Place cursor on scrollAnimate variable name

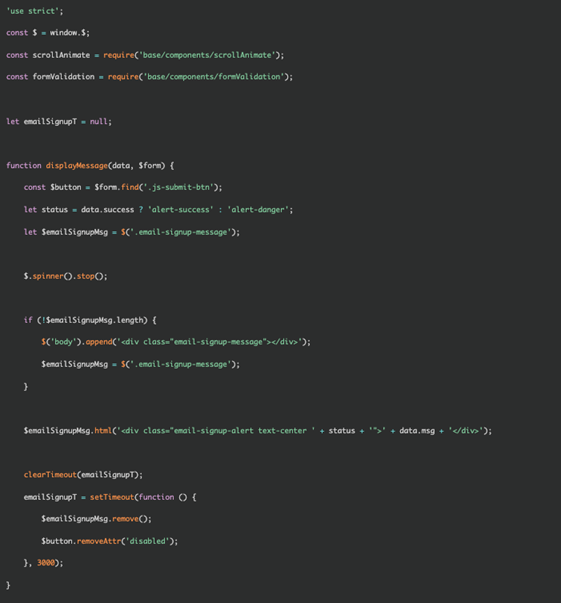61,55
